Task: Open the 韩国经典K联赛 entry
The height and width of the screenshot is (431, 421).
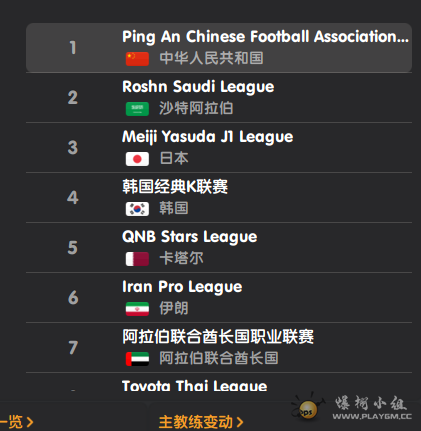Action: point(219,198)
